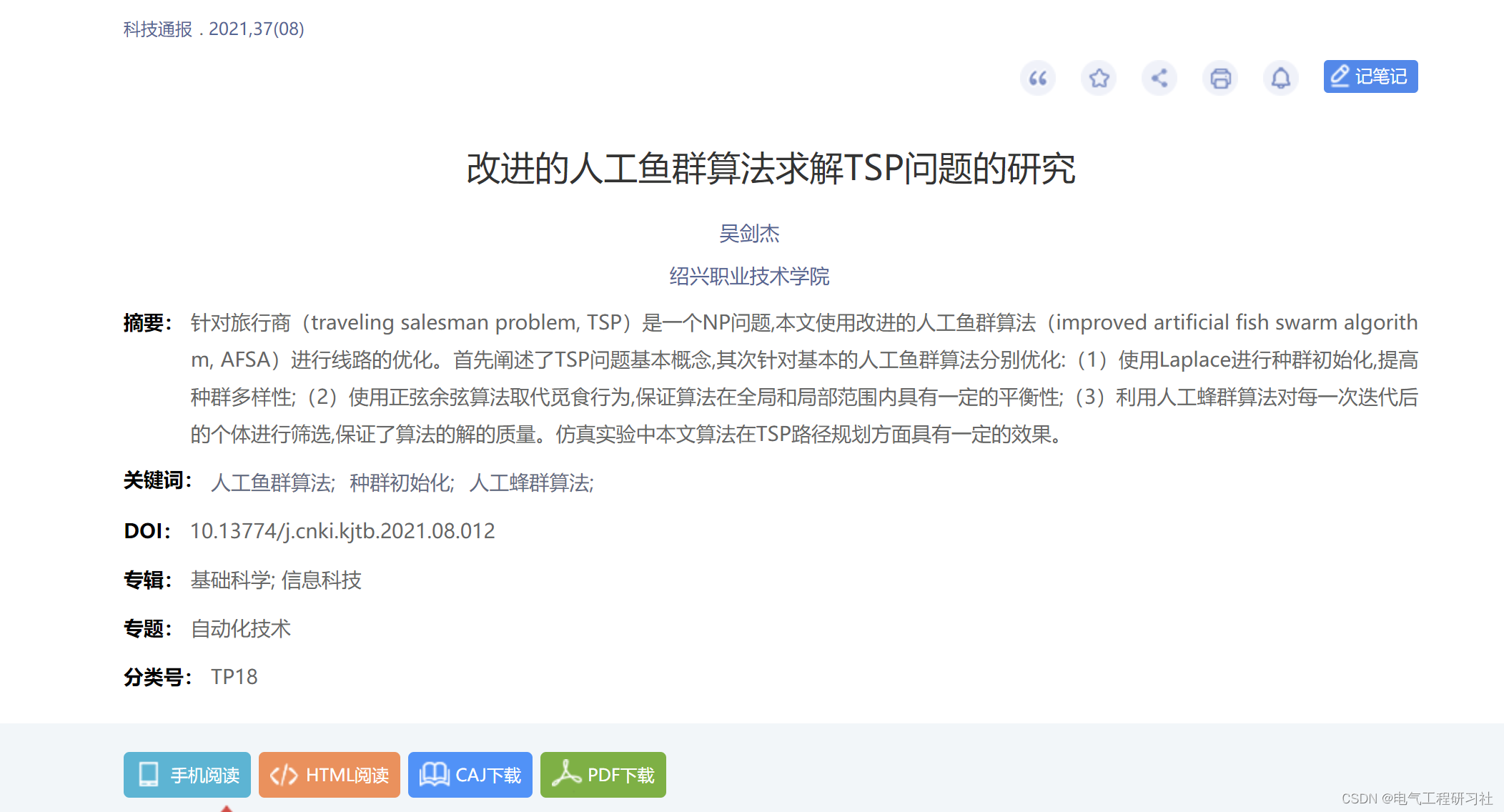The image size is (1504, 812).
Task: Click the code icon on HTML阅读 button
Action: (283, 775)
